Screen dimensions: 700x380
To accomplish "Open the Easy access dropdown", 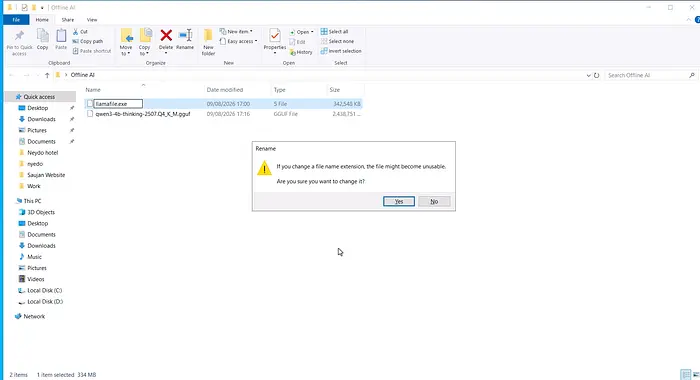I will tap(239, 41).
